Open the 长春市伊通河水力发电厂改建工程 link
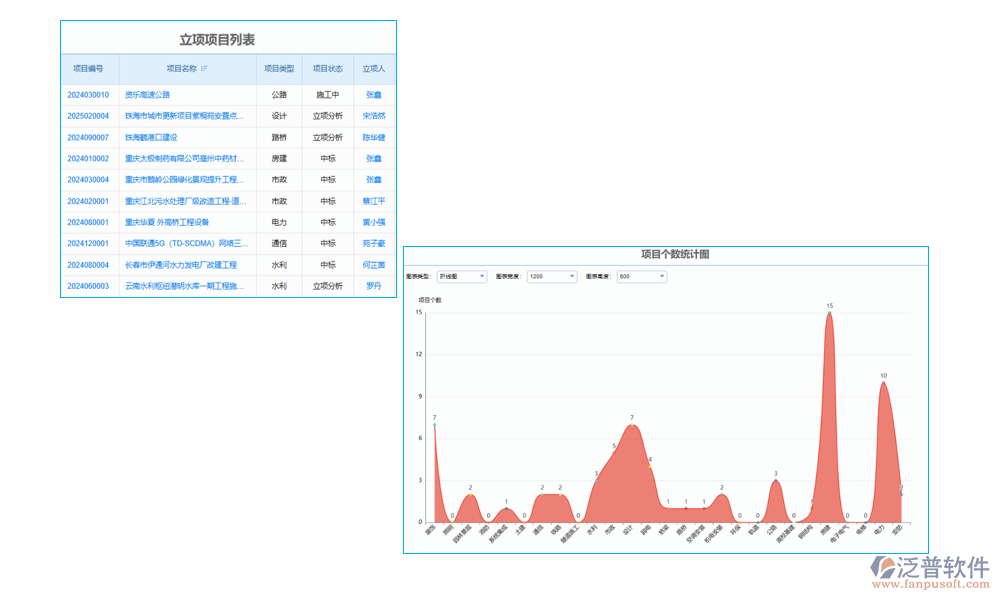 pos(181,265)
